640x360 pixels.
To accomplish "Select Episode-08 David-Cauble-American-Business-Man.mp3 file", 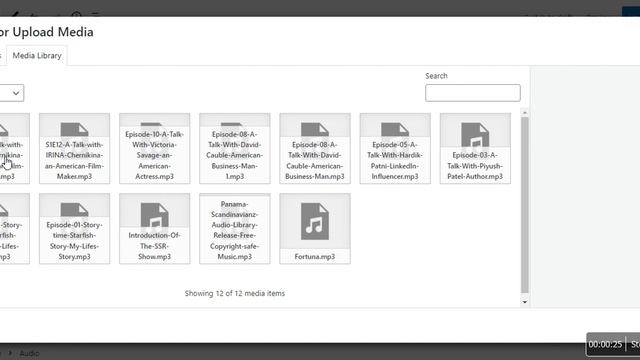I will click(315, 149).
